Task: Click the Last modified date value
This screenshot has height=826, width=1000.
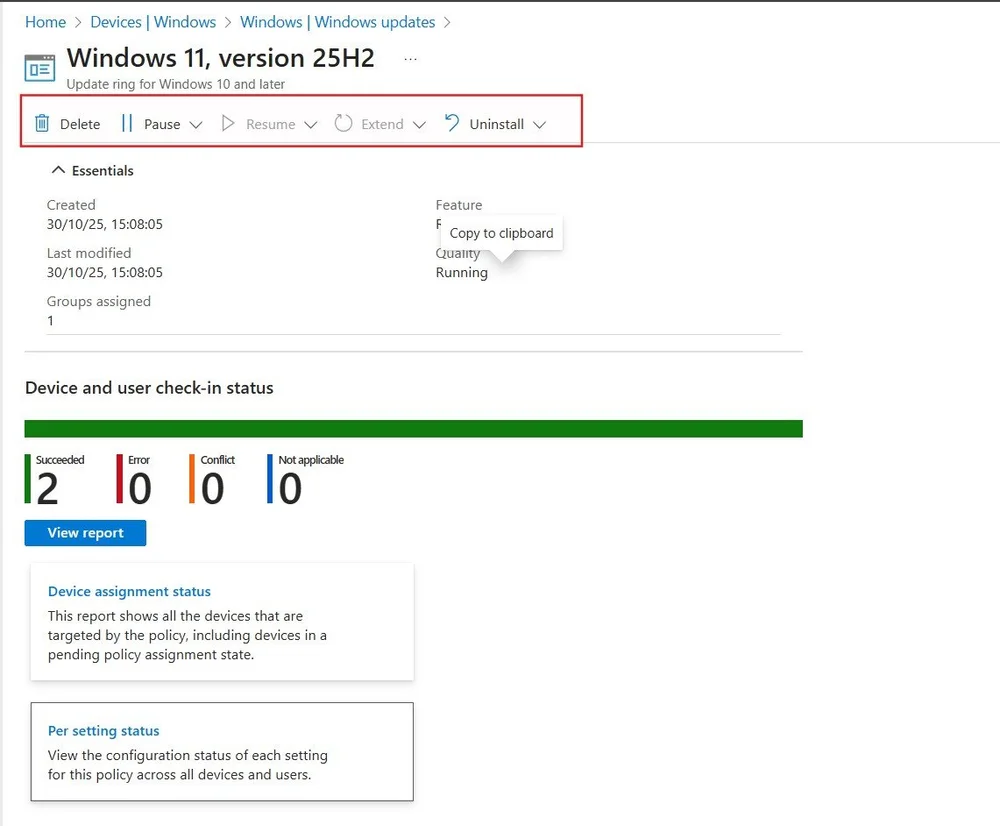Action: pyautogui.click(x=105, y=272)
